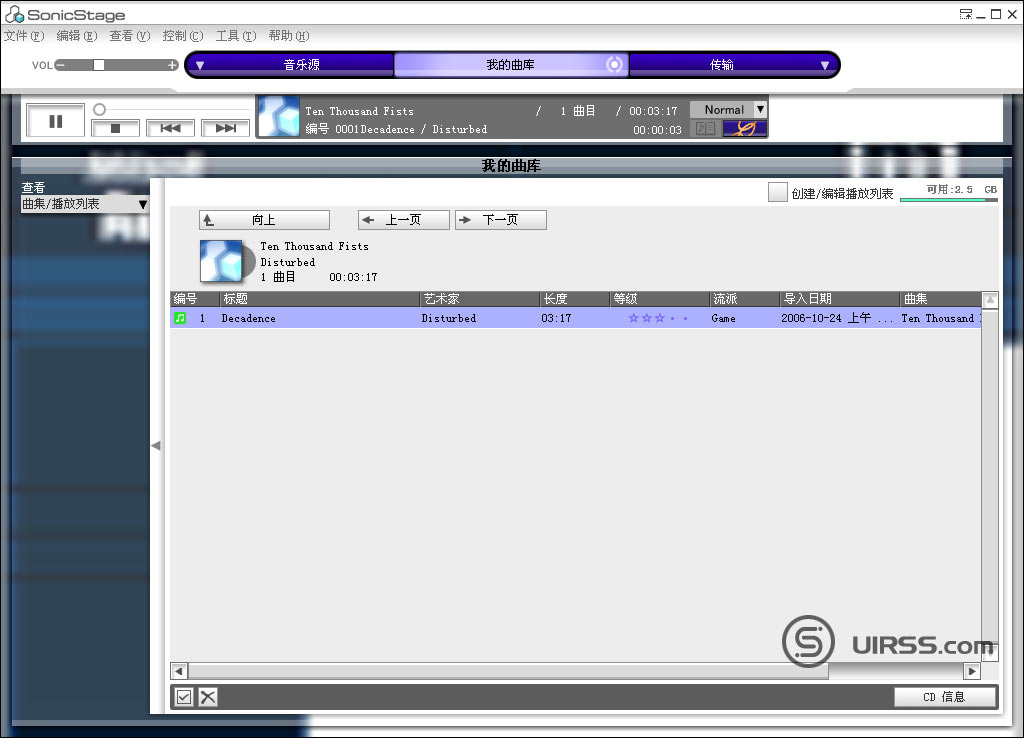1024x738 pixels.
Task: Open the 编辑 menu
Action: (76, 36)
